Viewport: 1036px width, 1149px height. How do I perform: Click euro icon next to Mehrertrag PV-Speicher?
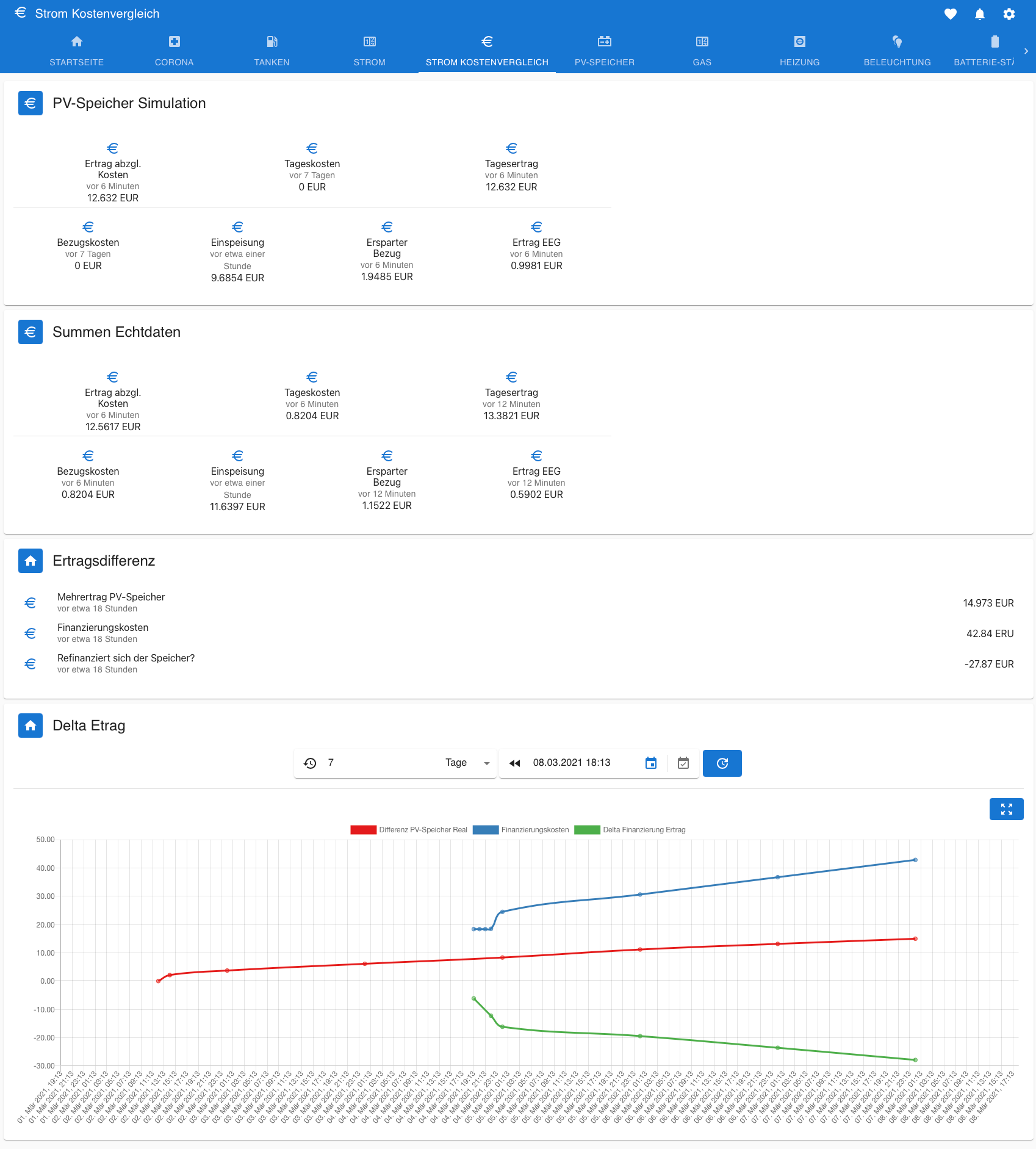click(x=31, y=603)
